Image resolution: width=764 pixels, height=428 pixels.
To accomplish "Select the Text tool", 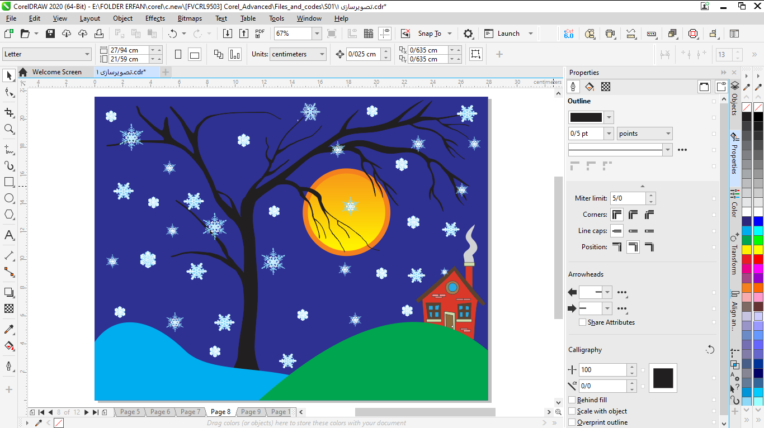I will tap(9, 235).
